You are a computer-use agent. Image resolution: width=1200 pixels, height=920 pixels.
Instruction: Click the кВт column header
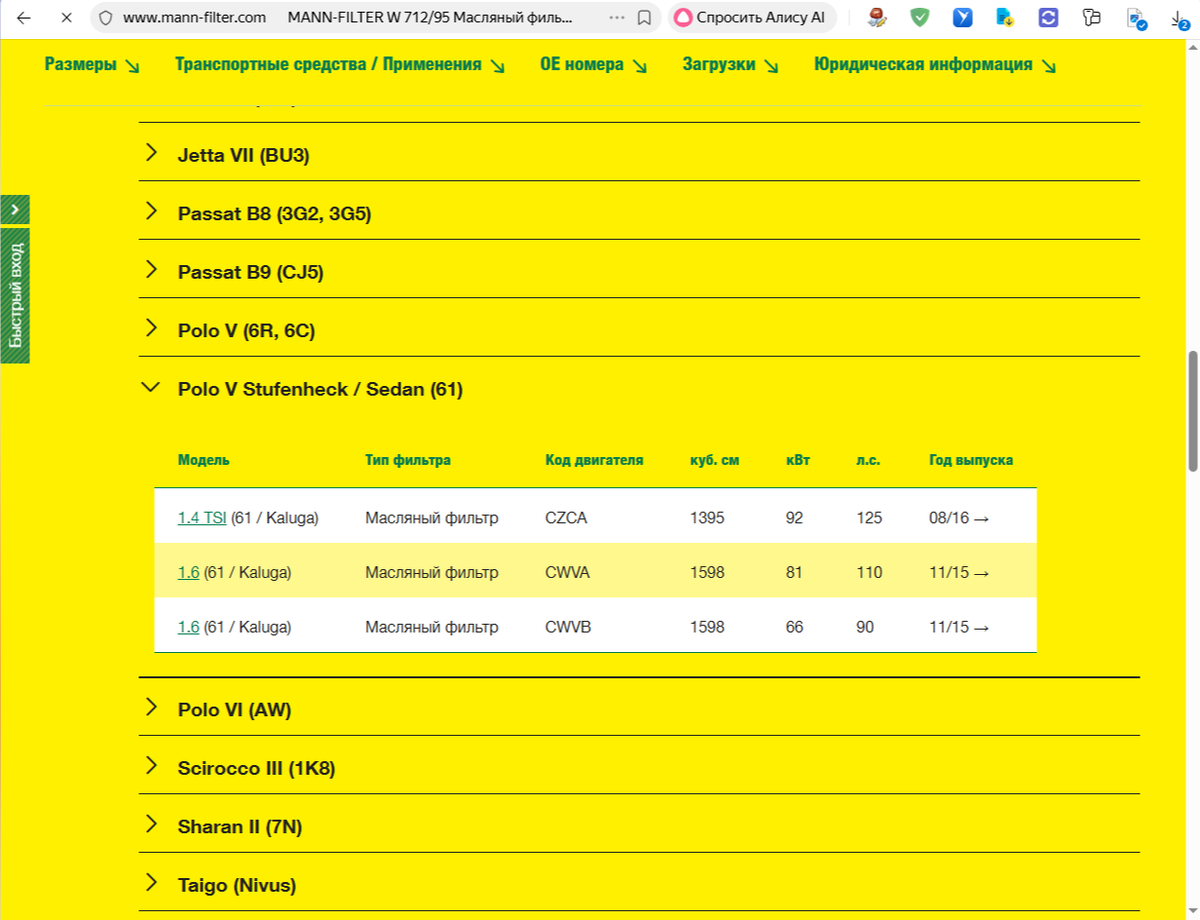798,460
